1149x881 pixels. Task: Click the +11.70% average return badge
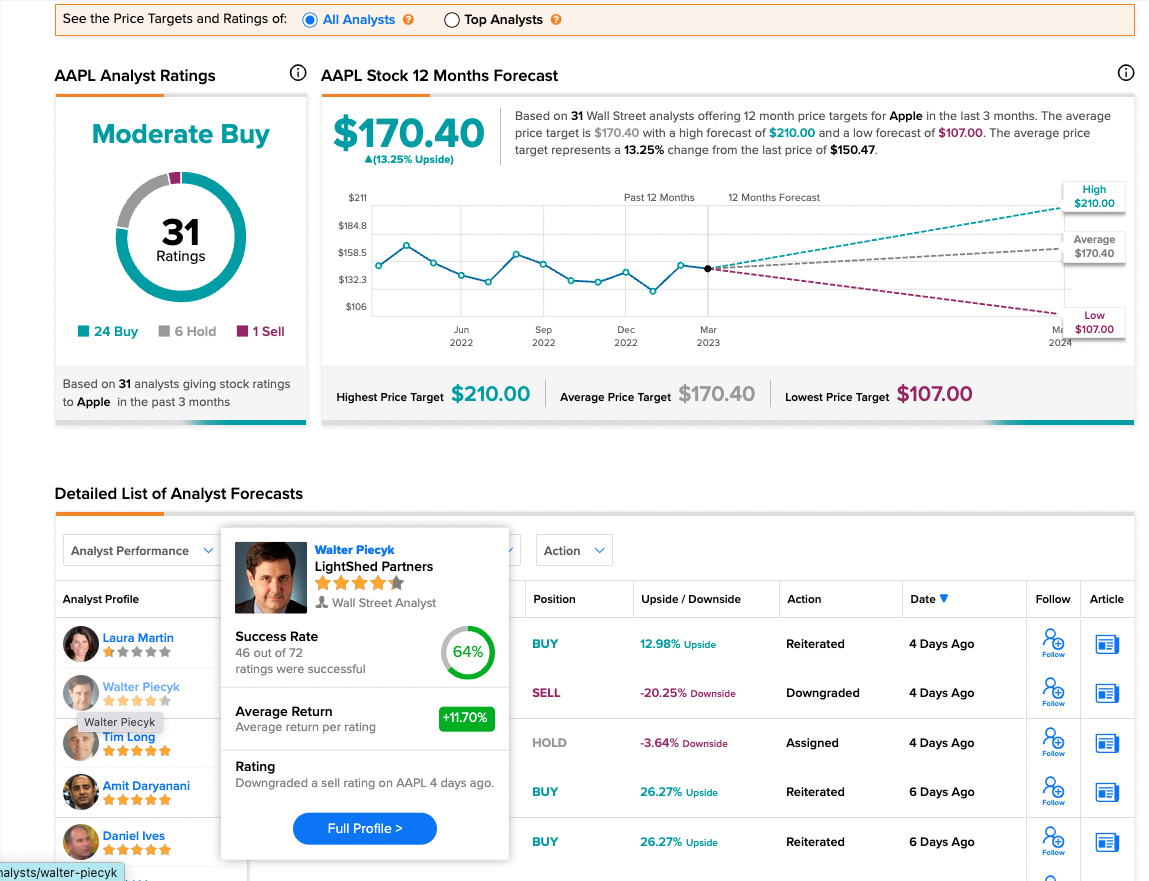coord(467,718)
